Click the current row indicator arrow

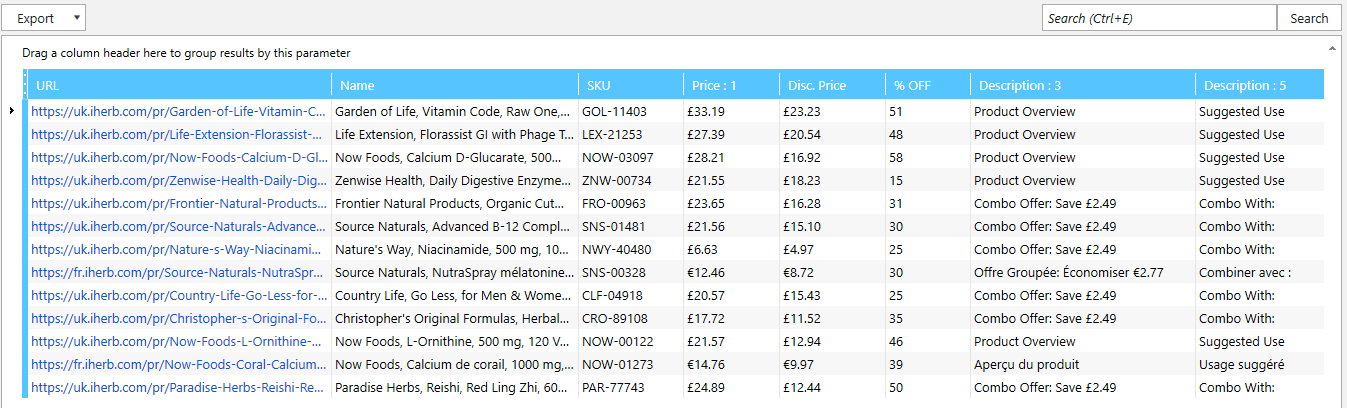click(x=11, y=111)
